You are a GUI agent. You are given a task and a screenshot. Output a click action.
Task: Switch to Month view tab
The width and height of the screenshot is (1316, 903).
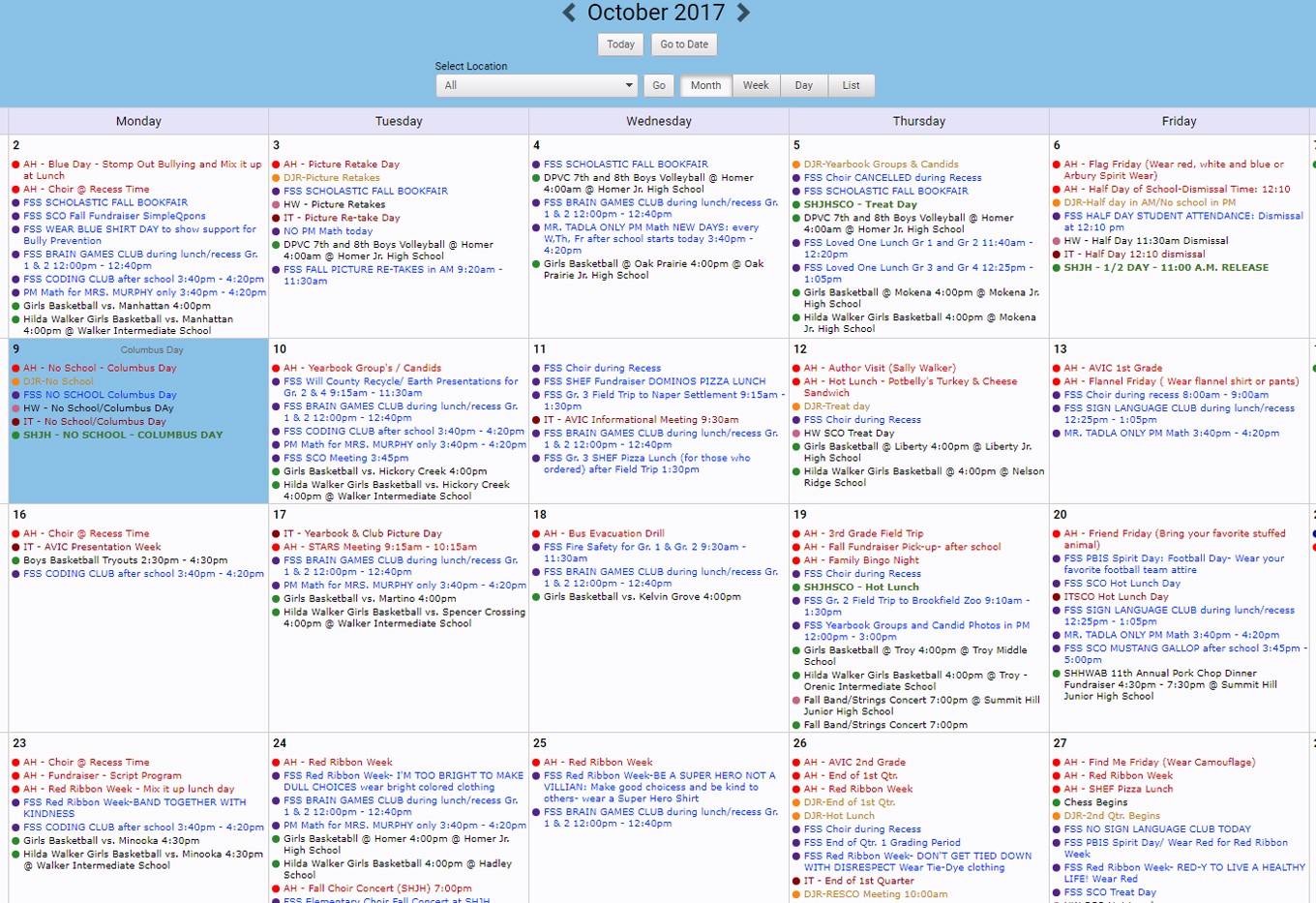point(705,85)
